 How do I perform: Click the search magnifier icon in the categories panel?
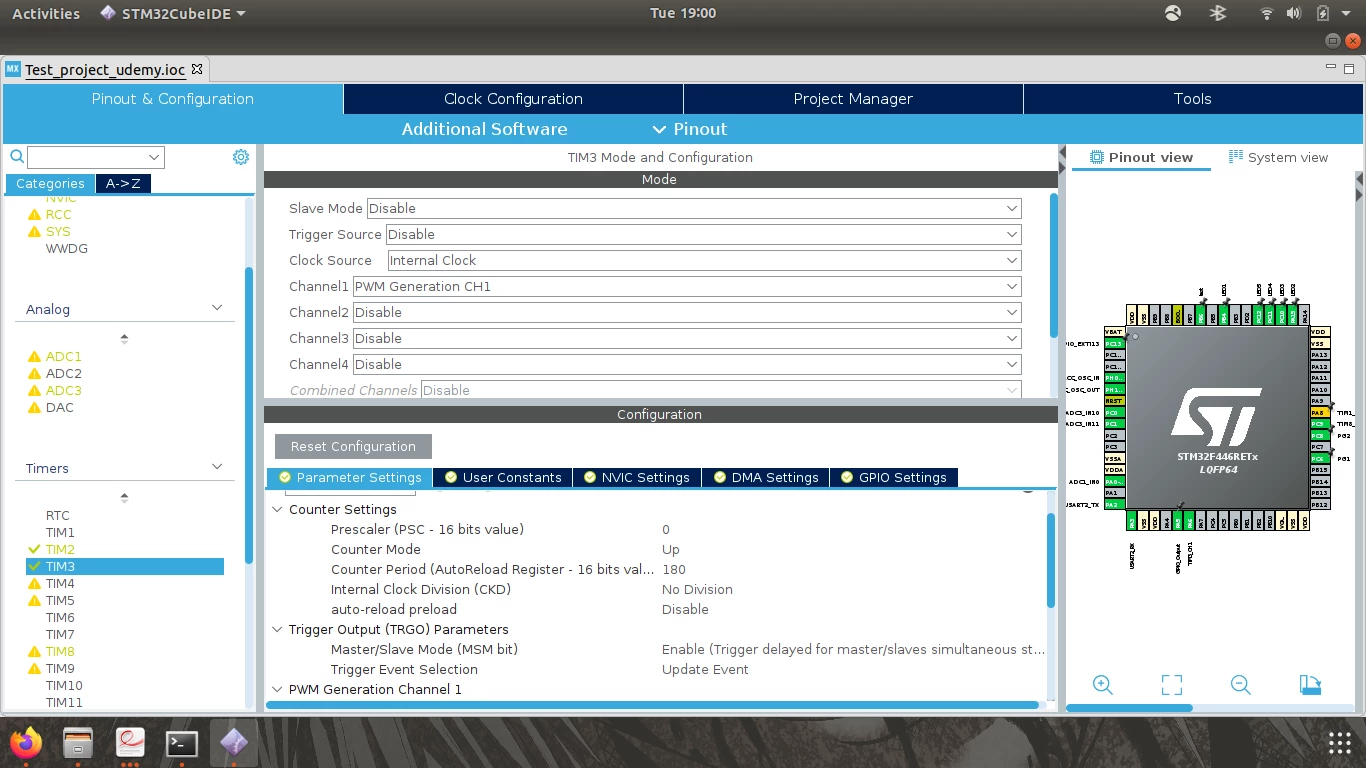point(17,157)
